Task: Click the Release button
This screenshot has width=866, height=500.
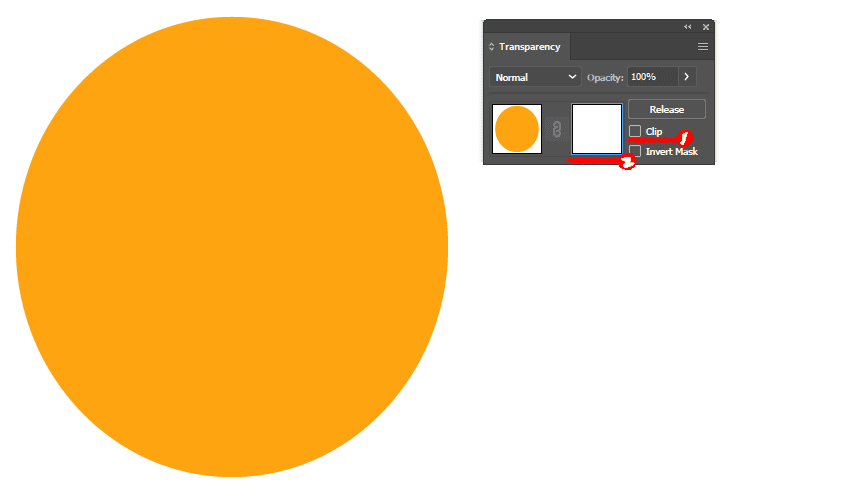Action: (x=667, y=109)
